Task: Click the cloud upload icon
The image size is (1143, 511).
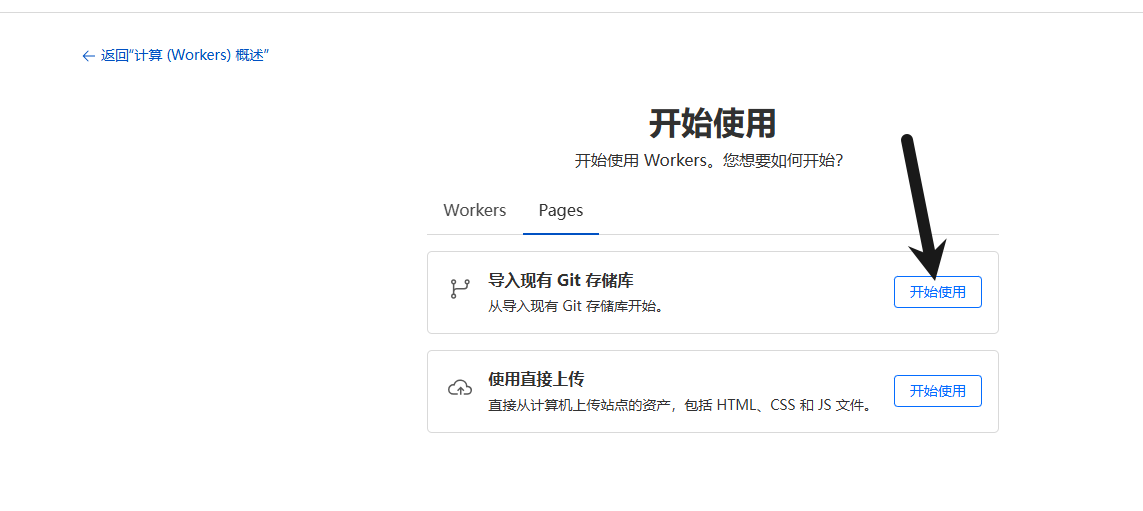Action: [459, 388]
